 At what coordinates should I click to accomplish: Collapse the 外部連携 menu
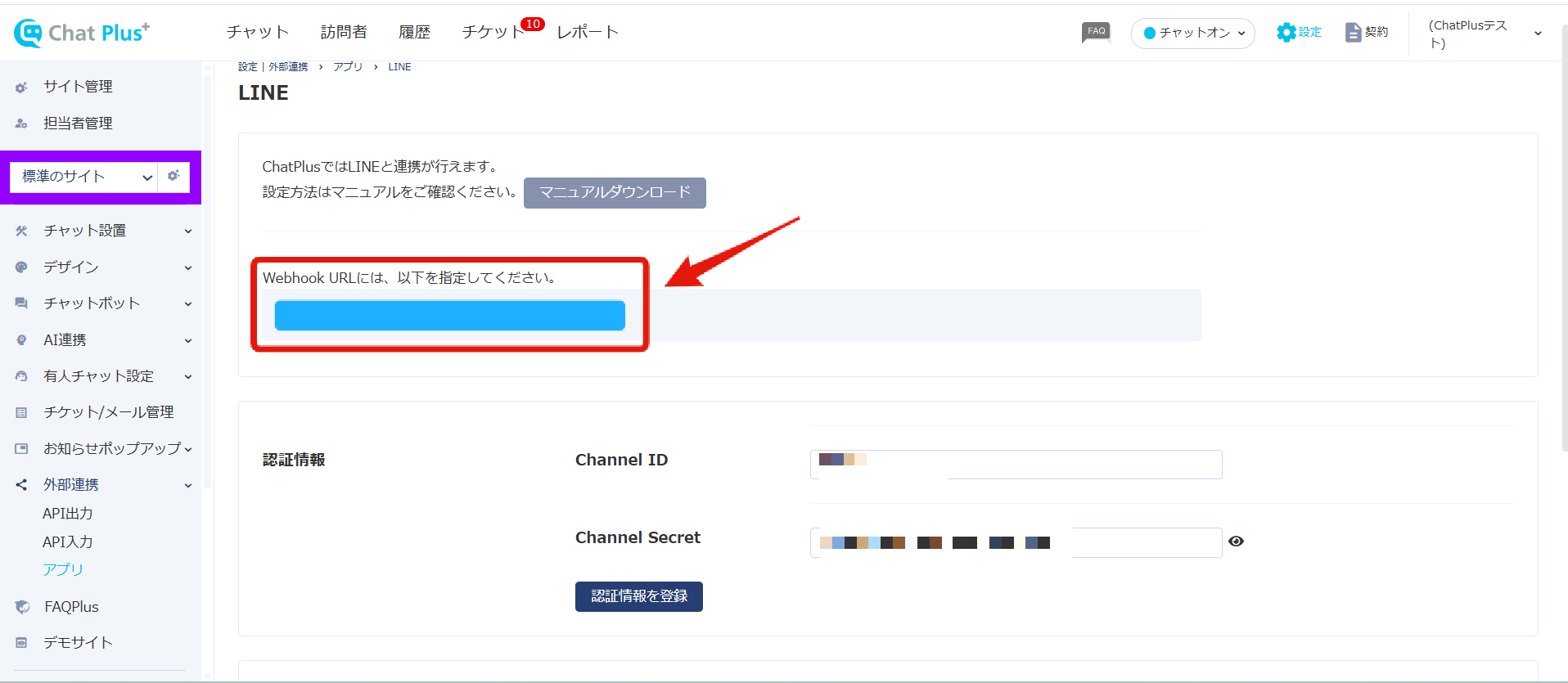[188, 486]
